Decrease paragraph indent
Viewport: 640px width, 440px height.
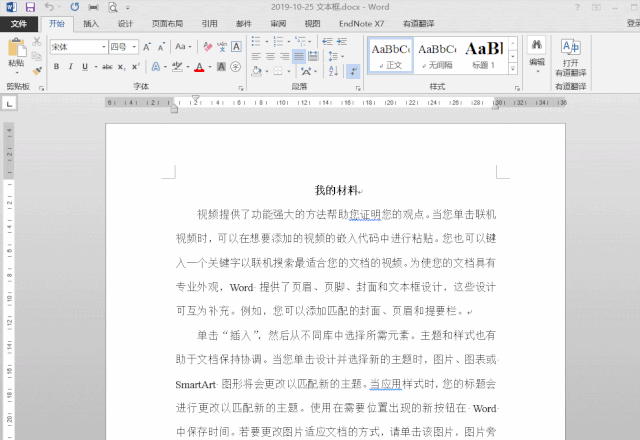coord(327,42)
